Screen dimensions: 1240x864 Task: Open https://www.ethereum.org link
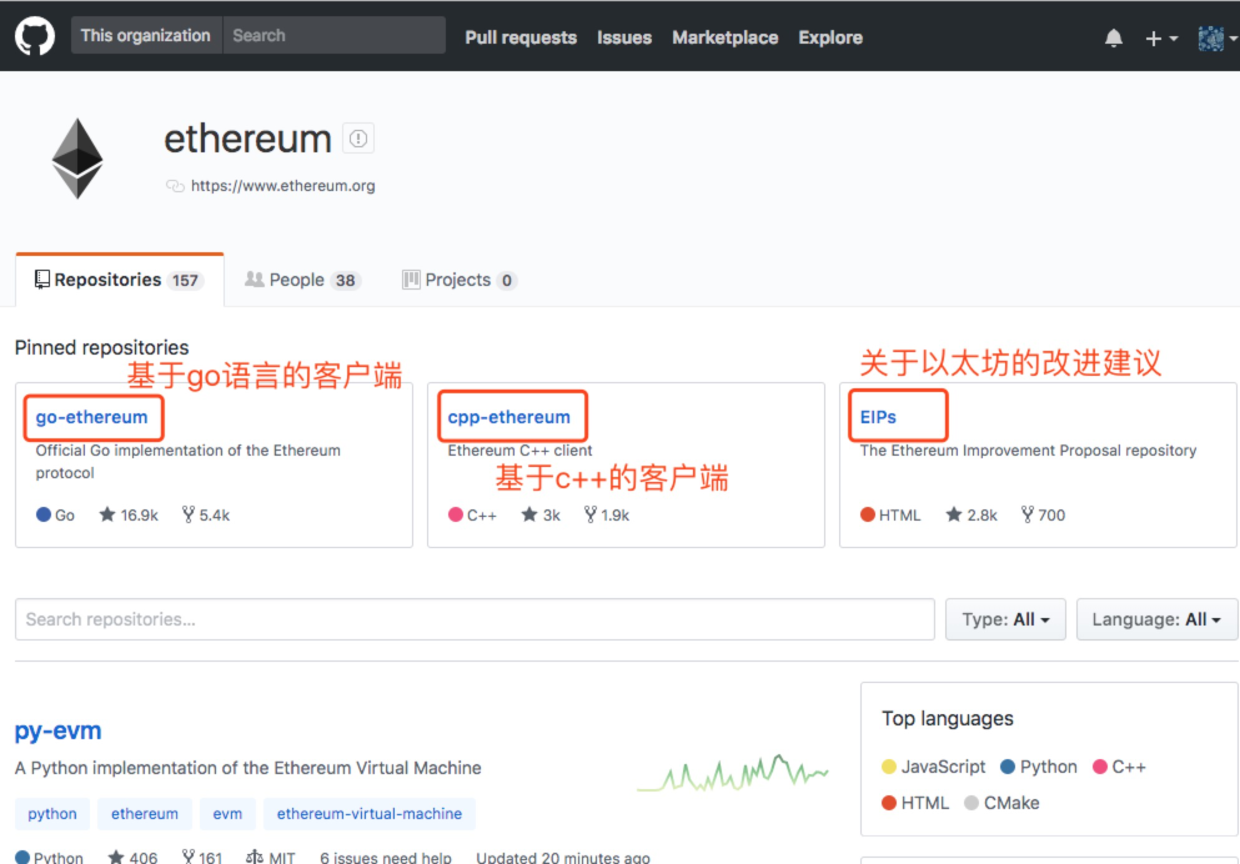pos(283,186)
